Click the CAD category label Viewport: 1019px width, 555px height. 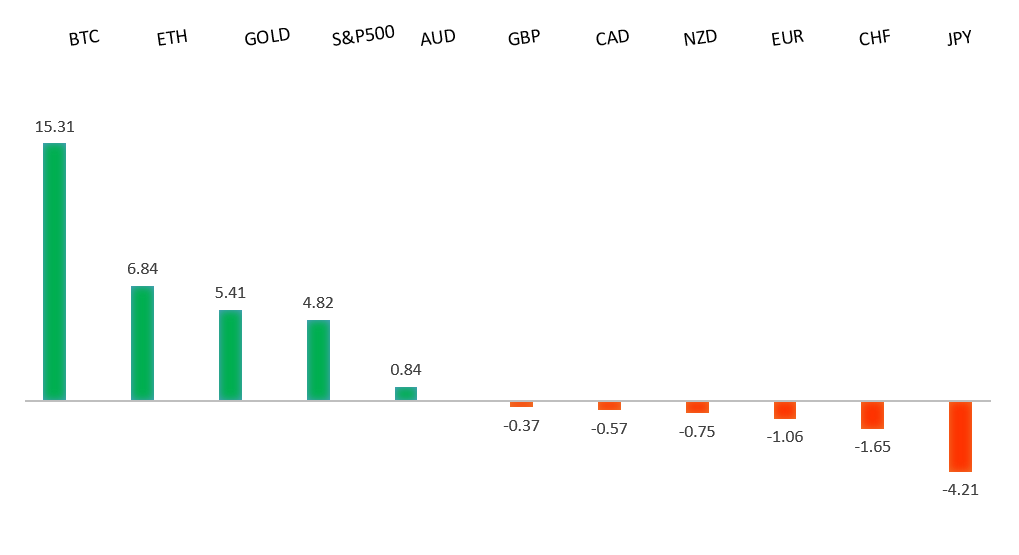(x=612, y=39)
